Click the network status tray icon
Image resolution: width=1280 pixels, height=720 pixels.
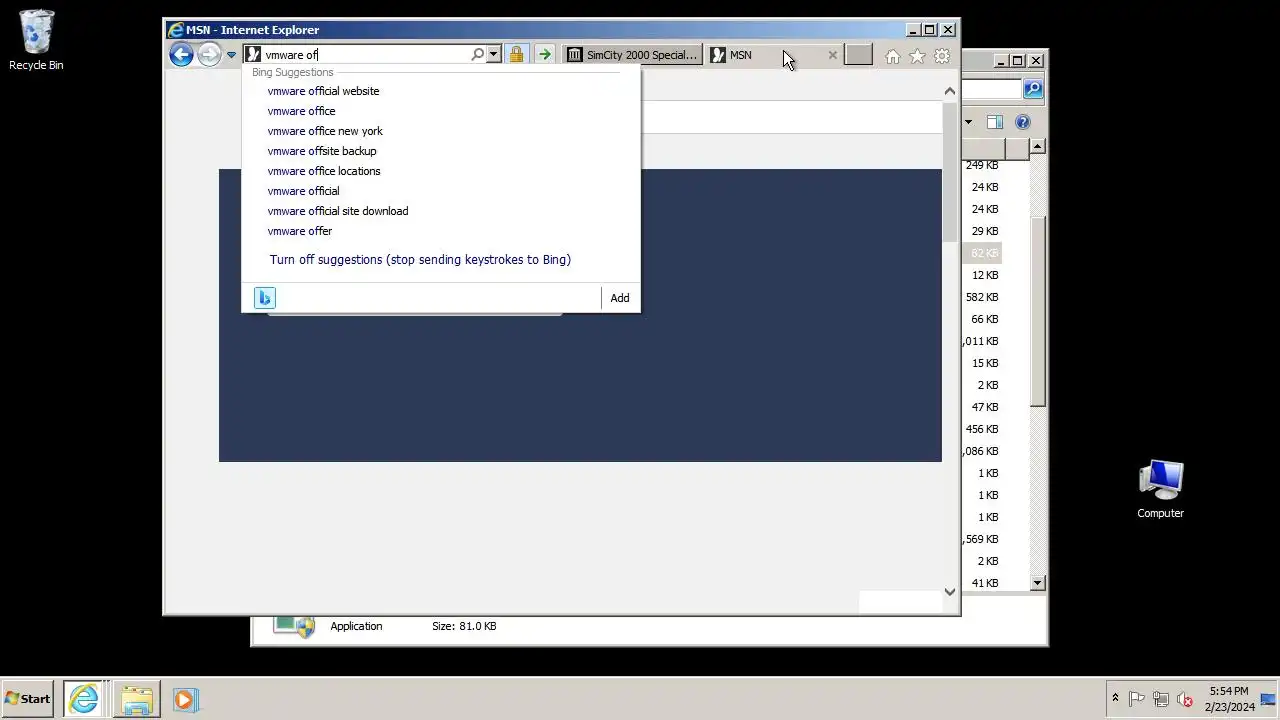point(1161,699)
